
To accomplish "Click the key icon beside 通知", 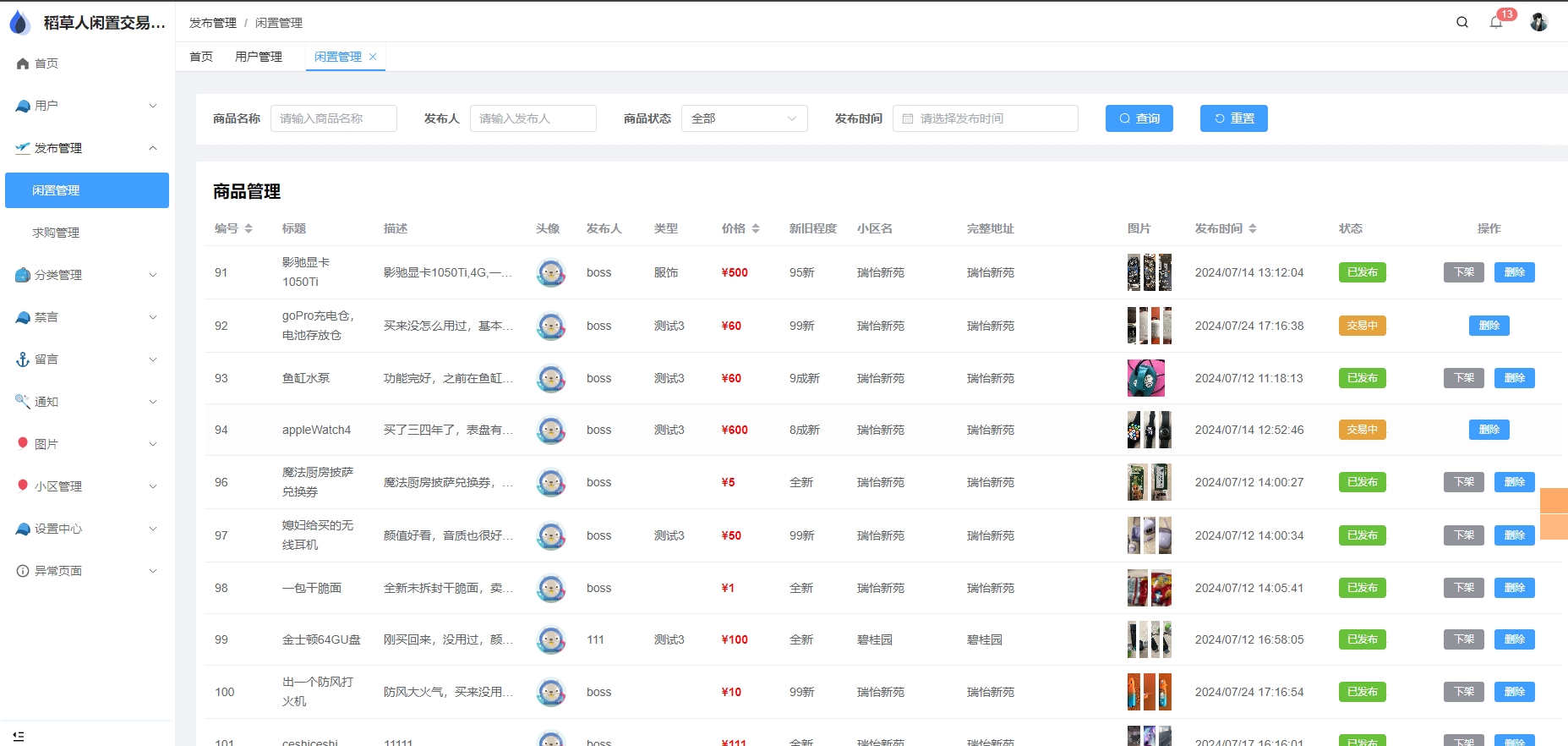I will click(x=23, y=402).
